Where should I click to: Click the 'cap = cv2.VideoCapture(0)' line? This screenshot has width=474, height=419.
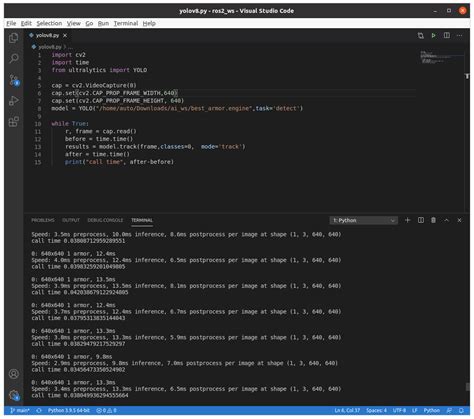pyautogui.click(x=94, y=85)
